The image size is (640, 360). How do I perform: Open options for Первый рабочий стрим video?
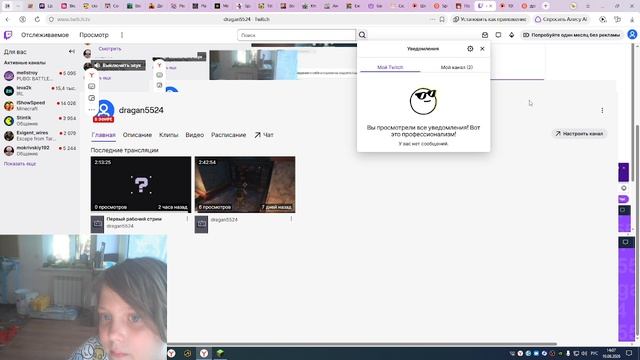(x=187, y=219)
